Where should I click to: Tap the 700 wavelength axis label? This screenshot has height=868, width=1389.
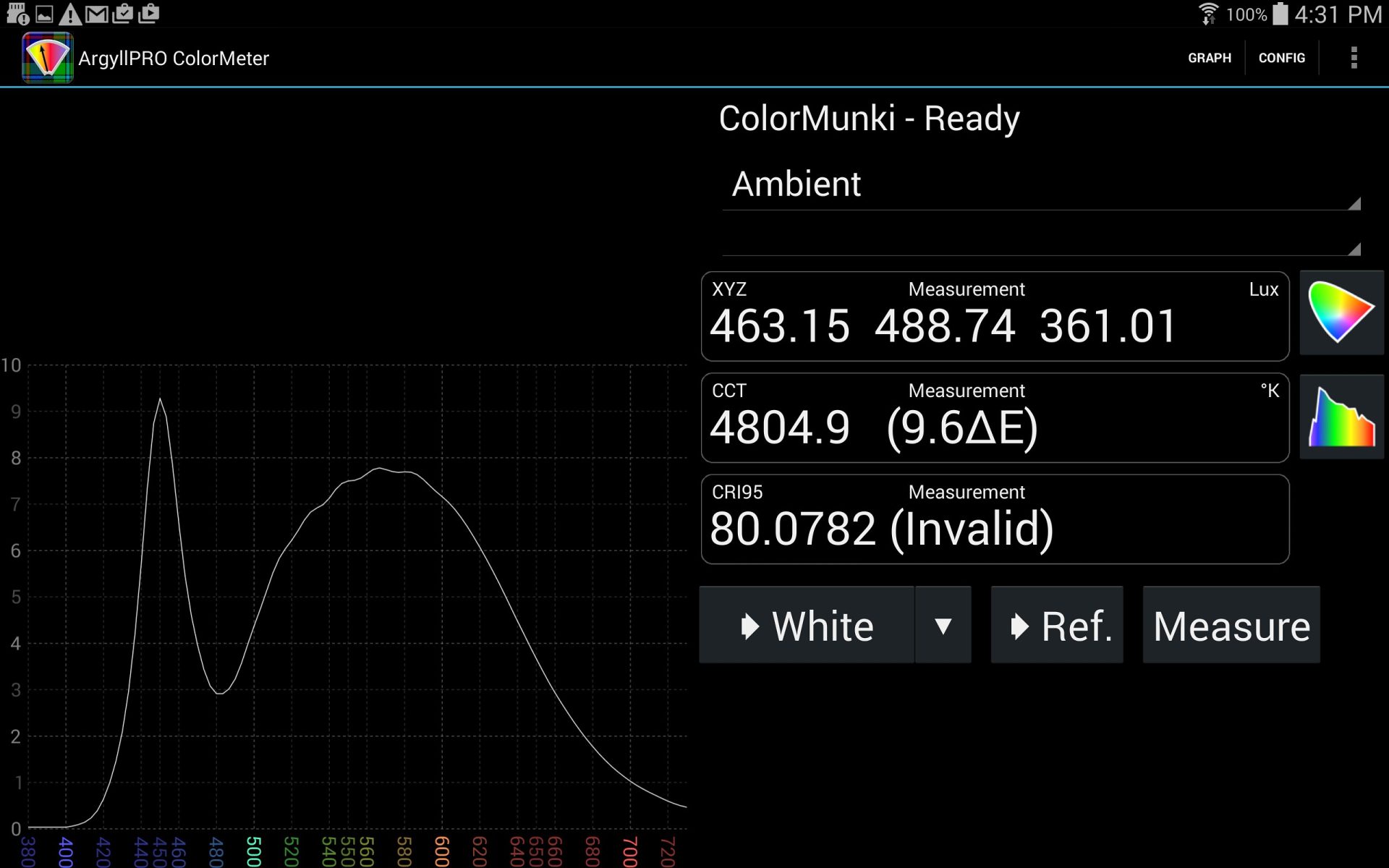(630, 851)
